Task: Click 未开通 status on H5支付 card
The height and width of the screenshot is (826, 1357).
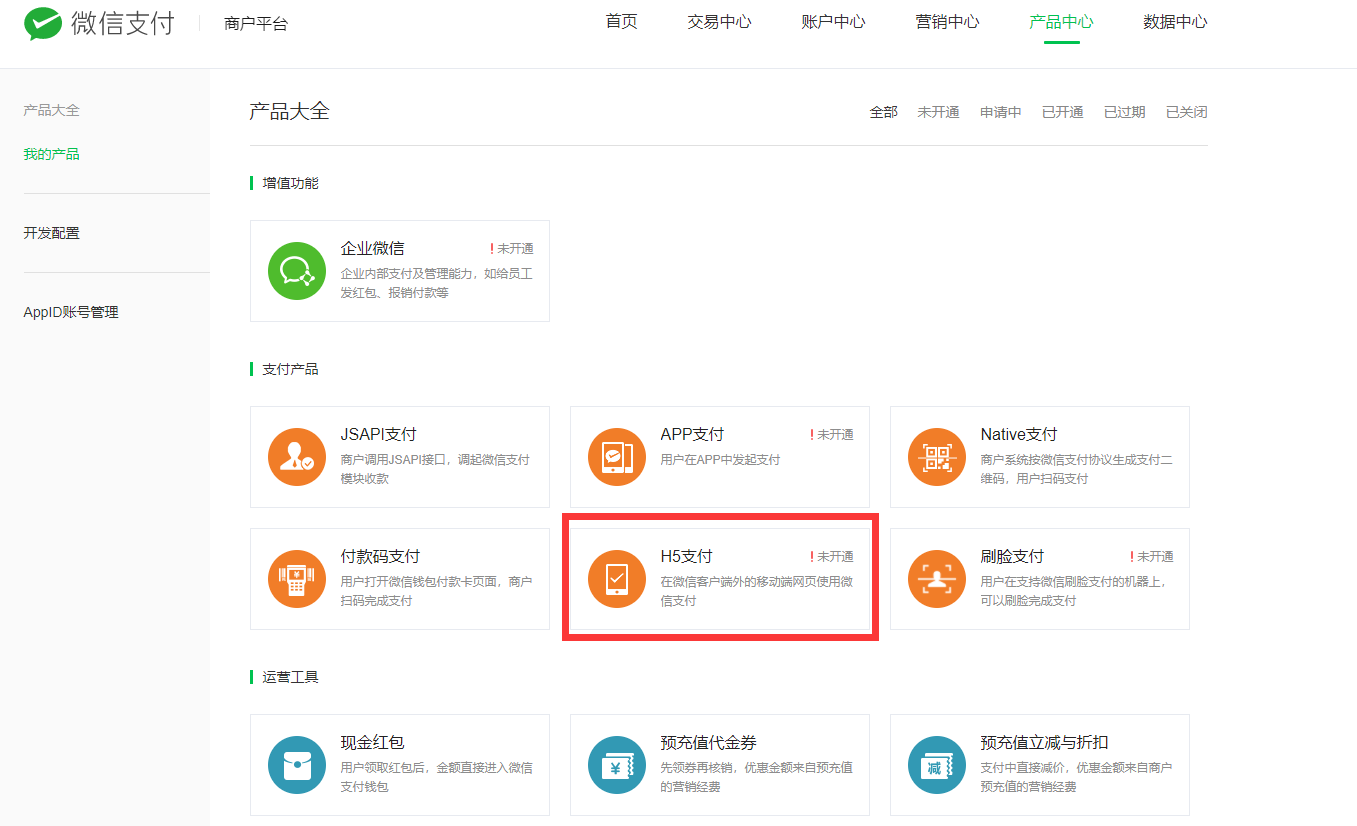Action: click(x=832, y=557)
